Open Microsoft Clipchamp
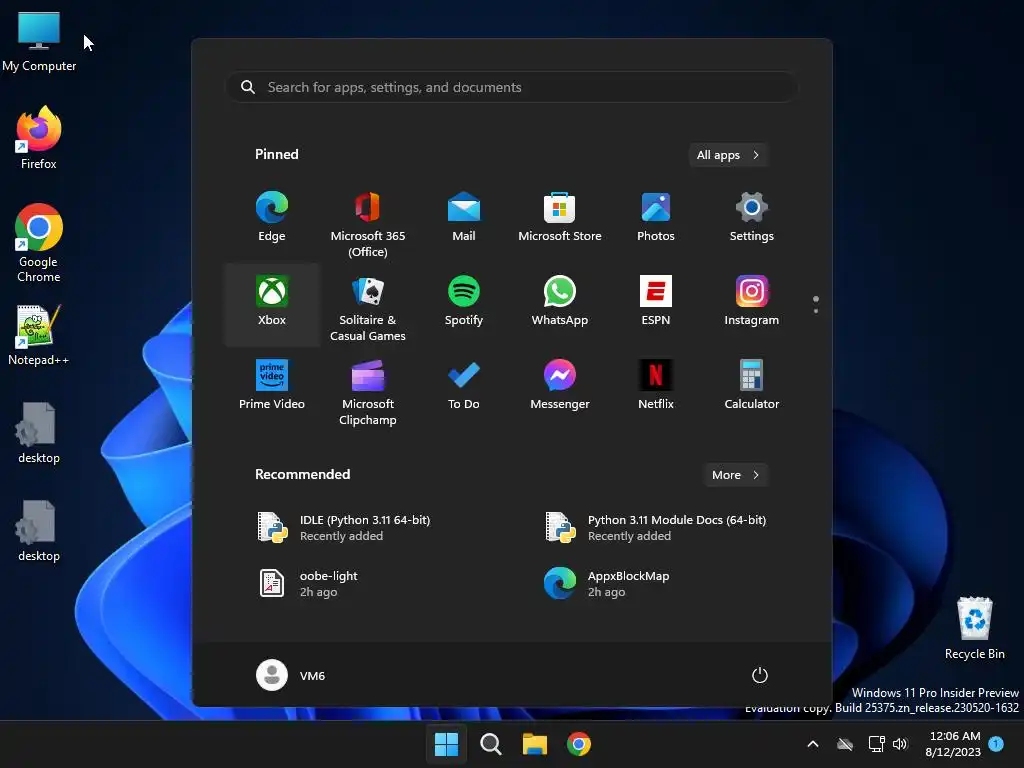 [368, 393]
